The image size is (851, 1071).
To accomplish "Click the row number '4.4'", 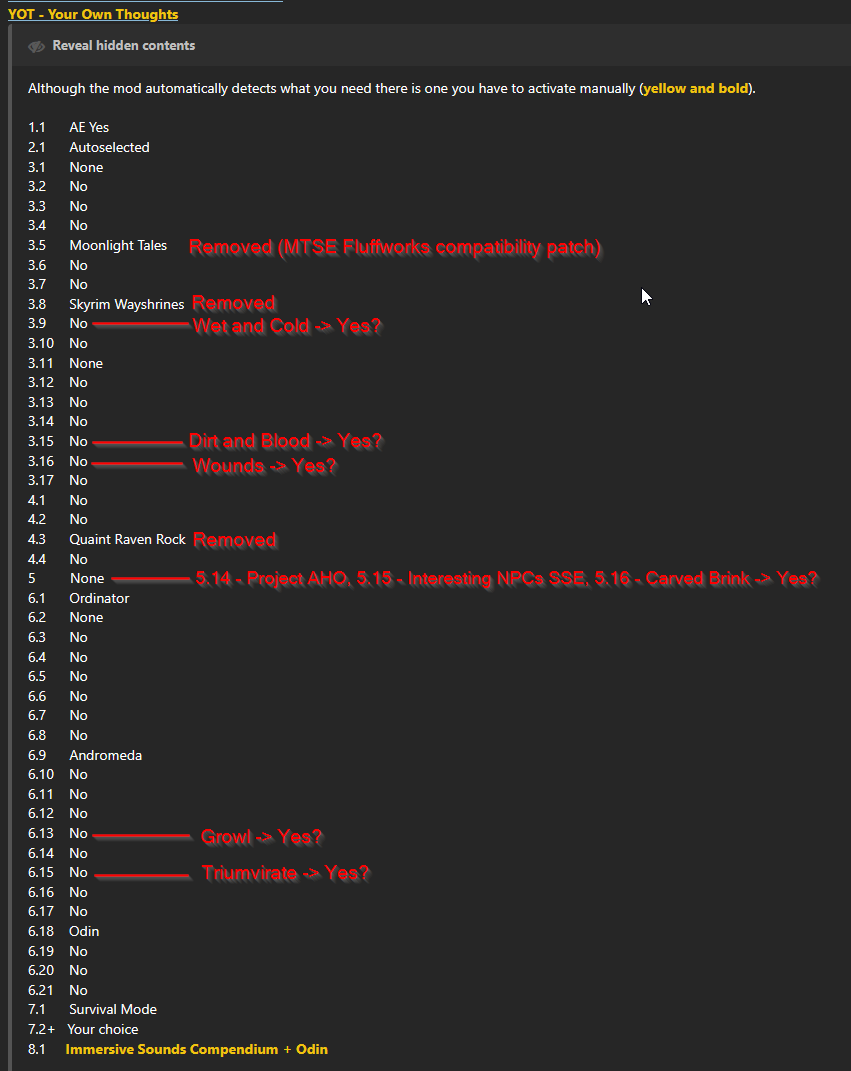I will 37,559.
